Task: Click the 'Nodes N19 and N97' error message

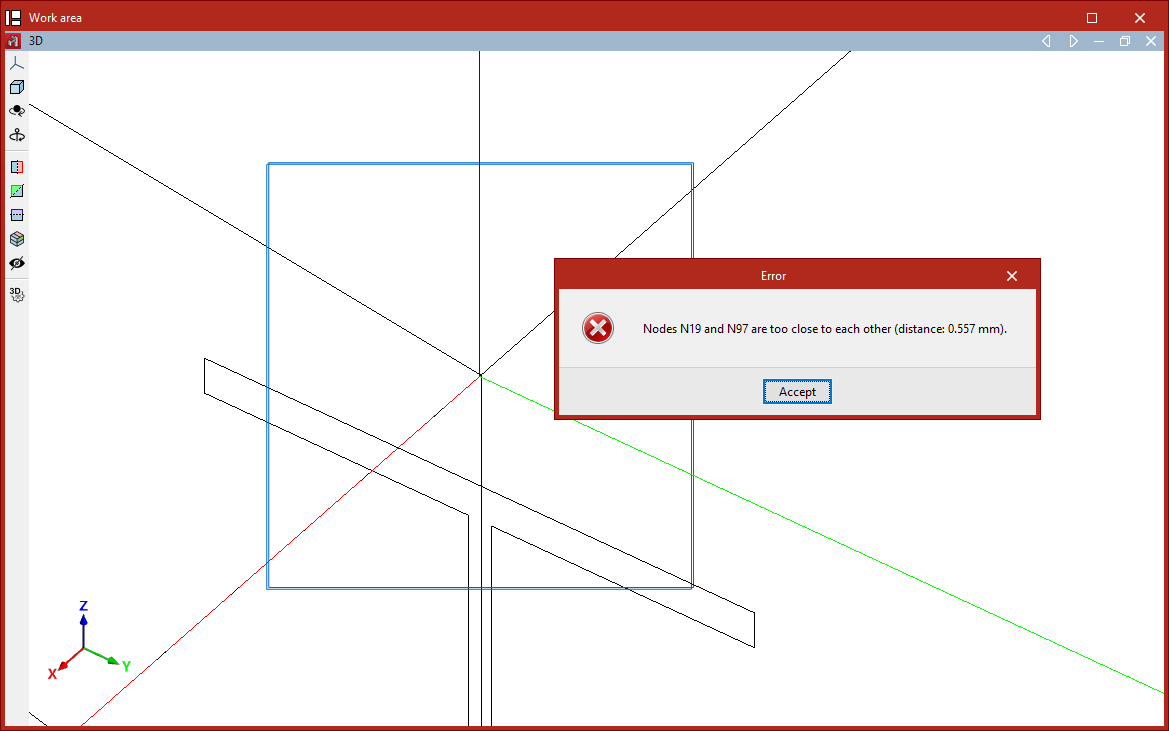Action: click(825, 329)
